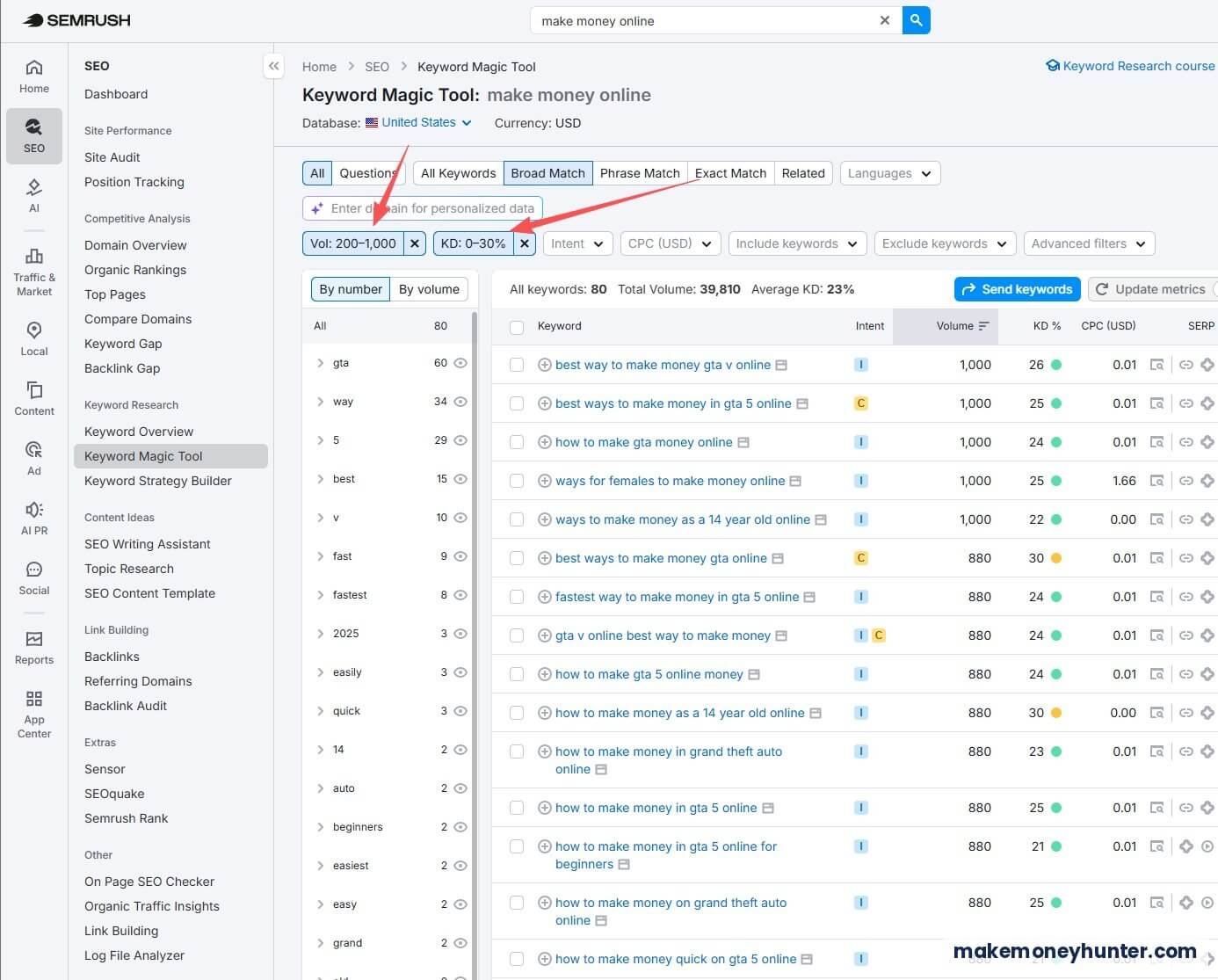This screenshot has width=1218, height=980.
Task: Select the Exact Match tab
Action: (730, 173)
